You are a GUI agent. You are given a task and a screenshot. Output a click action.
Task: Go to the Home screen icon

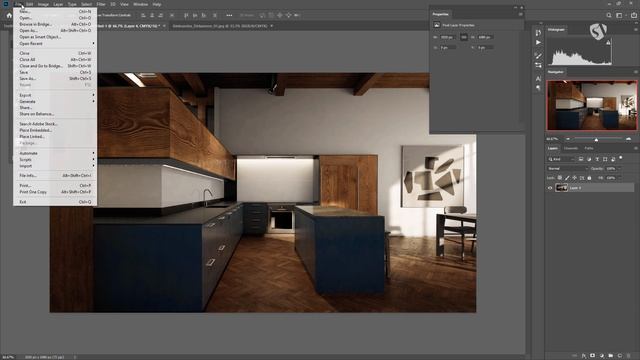[x=9, y=16]
